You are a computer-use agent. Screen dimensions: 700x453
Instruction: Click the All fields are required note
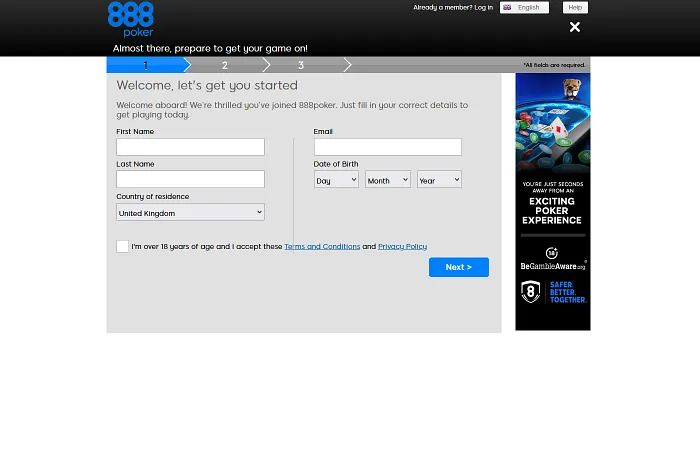click(554, 65)
